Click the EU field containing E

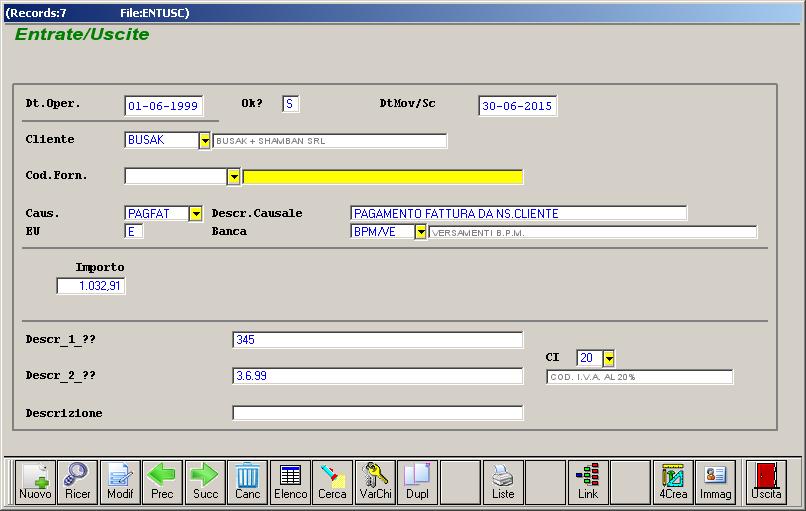pos(134,231)
